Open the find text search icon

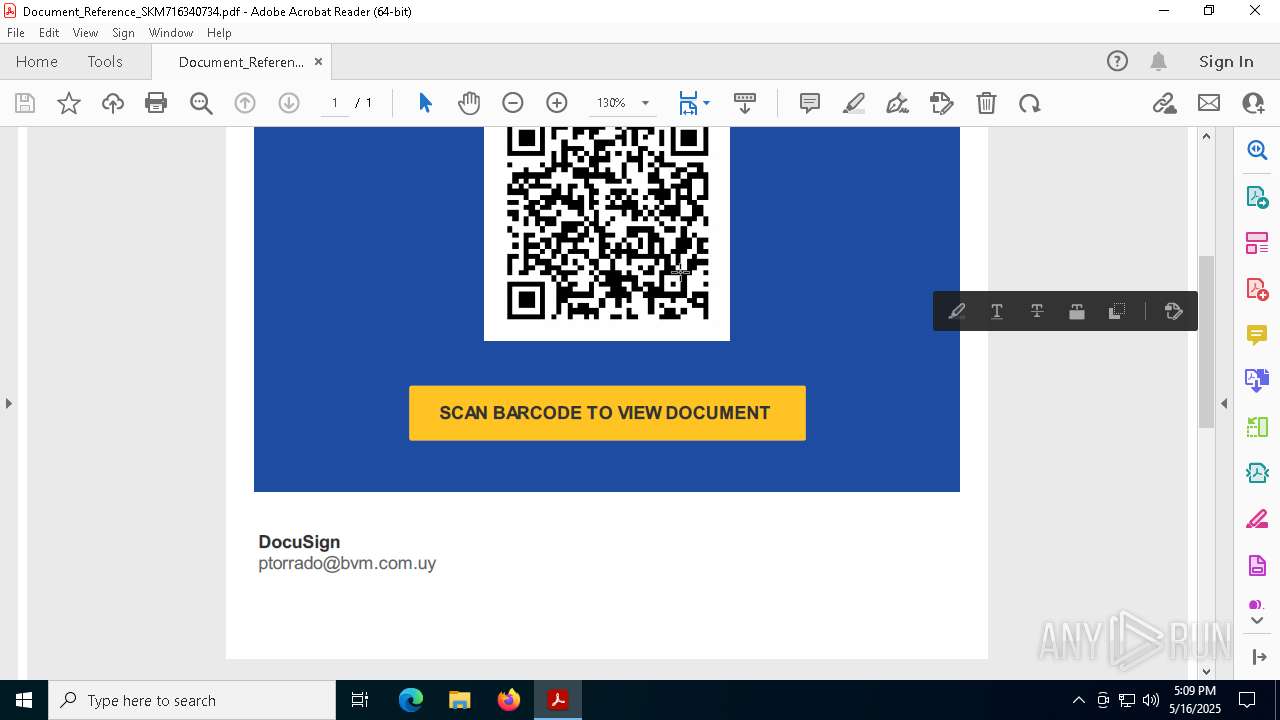pos(201,103)
